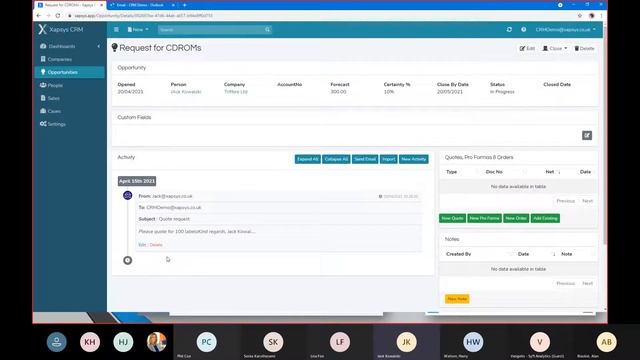Click the yellow New Note button
Viewport: 640px width, 360px height.
tap(457, 299)
